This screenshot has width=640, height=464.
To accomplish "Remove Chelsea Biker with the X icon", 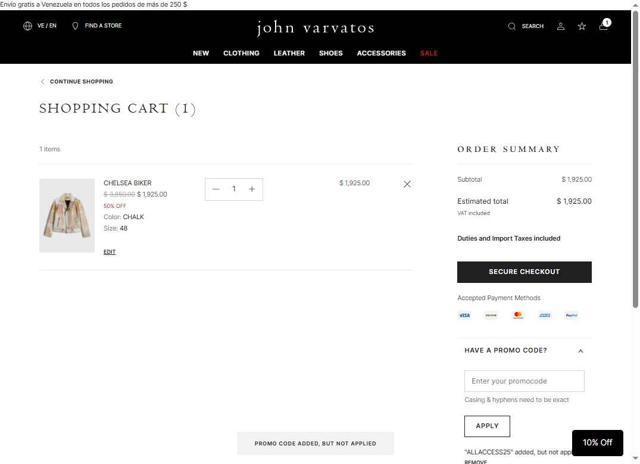I will [407, 184].
